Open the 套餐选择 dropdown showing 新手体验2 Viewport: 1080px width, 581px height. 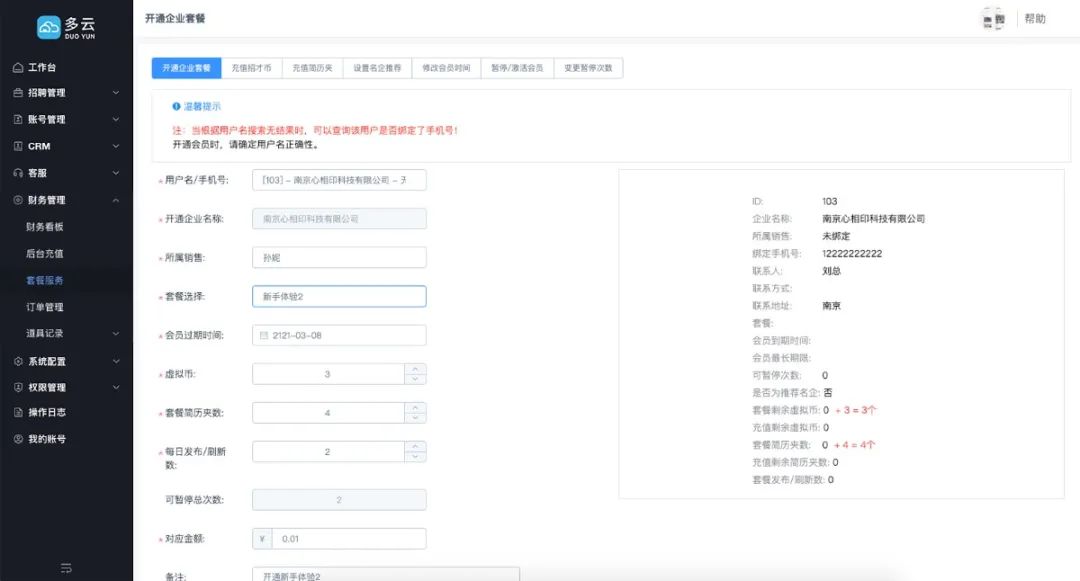340,296
